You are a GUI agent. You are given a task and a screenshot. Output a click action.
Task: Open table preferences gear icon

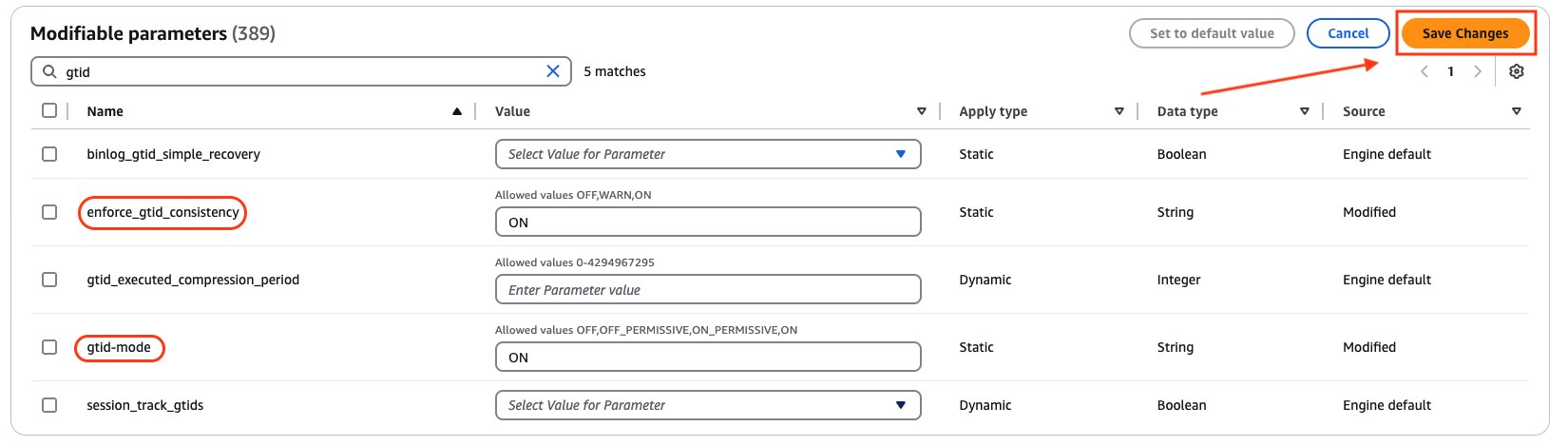tap(1517, 71)
